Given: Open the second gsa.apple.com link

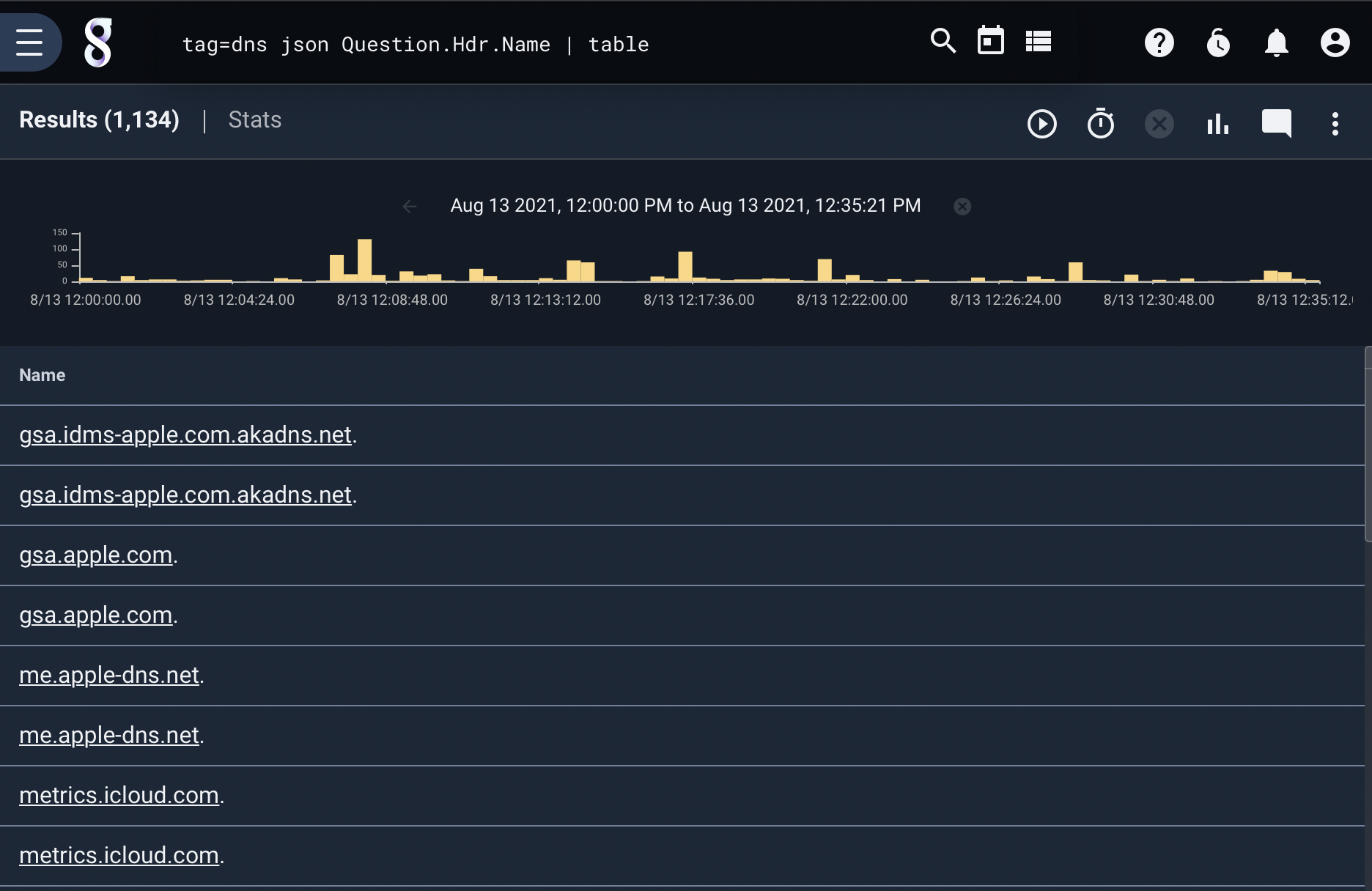Looking at the screenshot, I should click(x=96, y=615).
